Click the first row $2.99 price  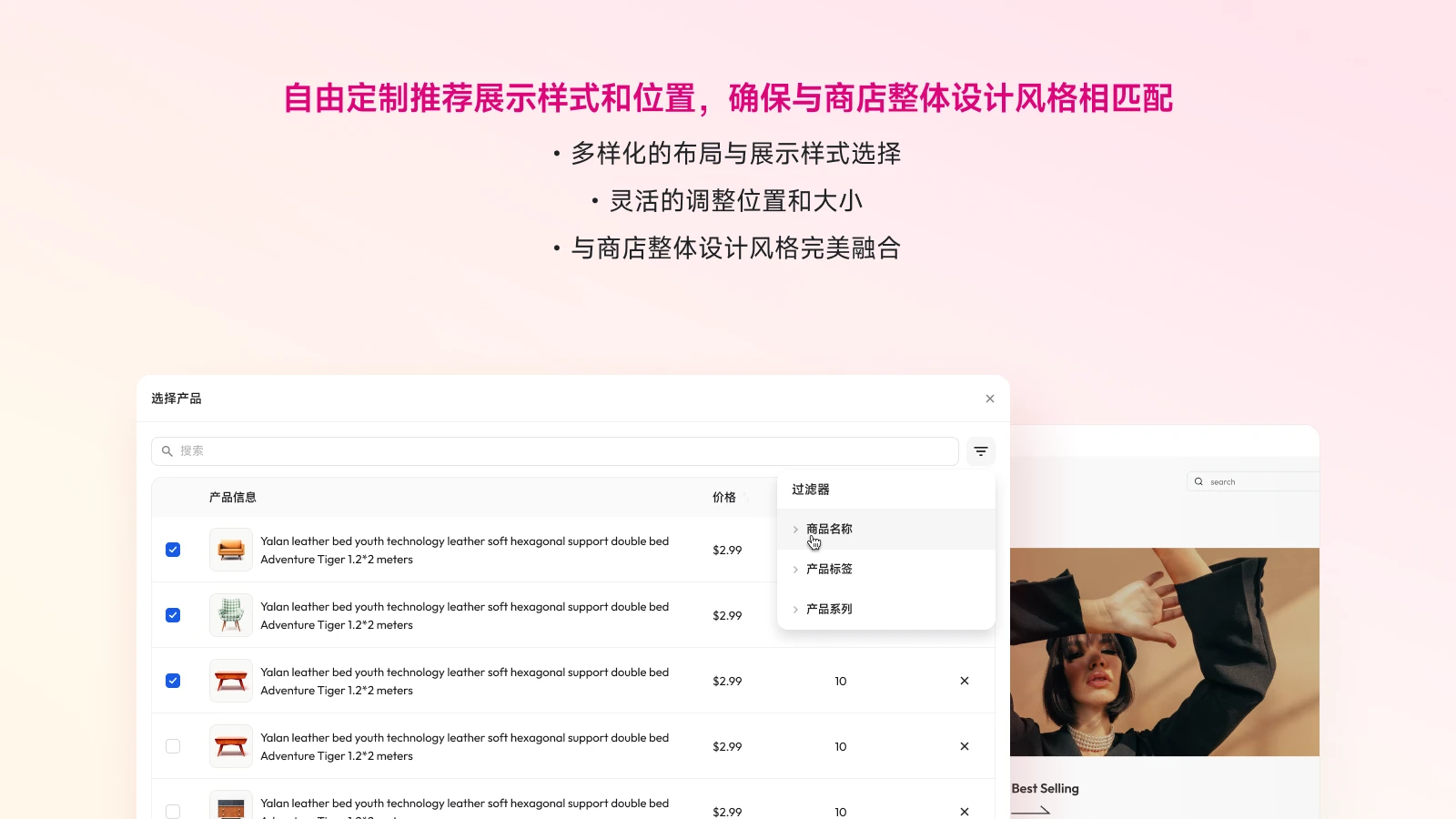click(x=727, y=550)
